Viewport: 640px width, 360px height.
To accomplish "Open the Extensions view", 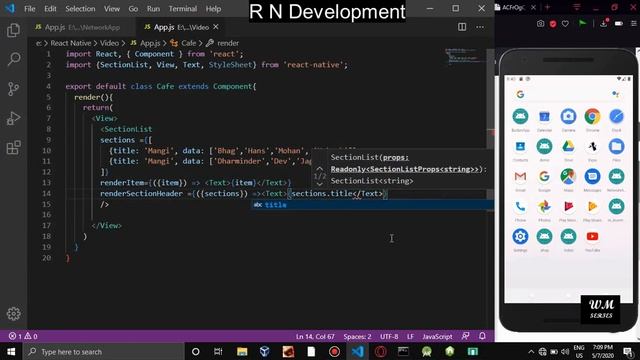I will click(x=13, y=147).
